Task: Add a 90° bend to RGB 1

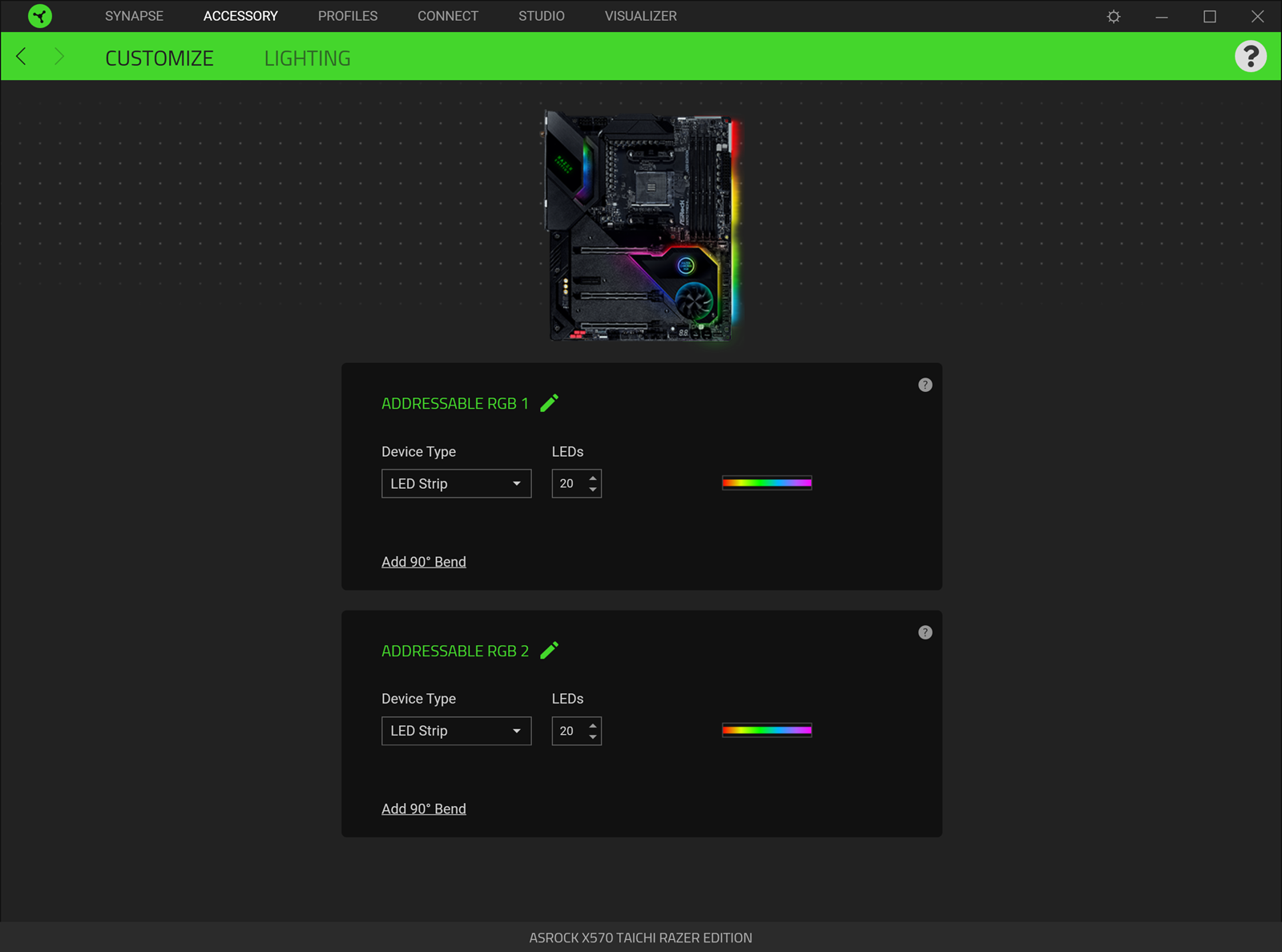Action: [x=424, y=562]
